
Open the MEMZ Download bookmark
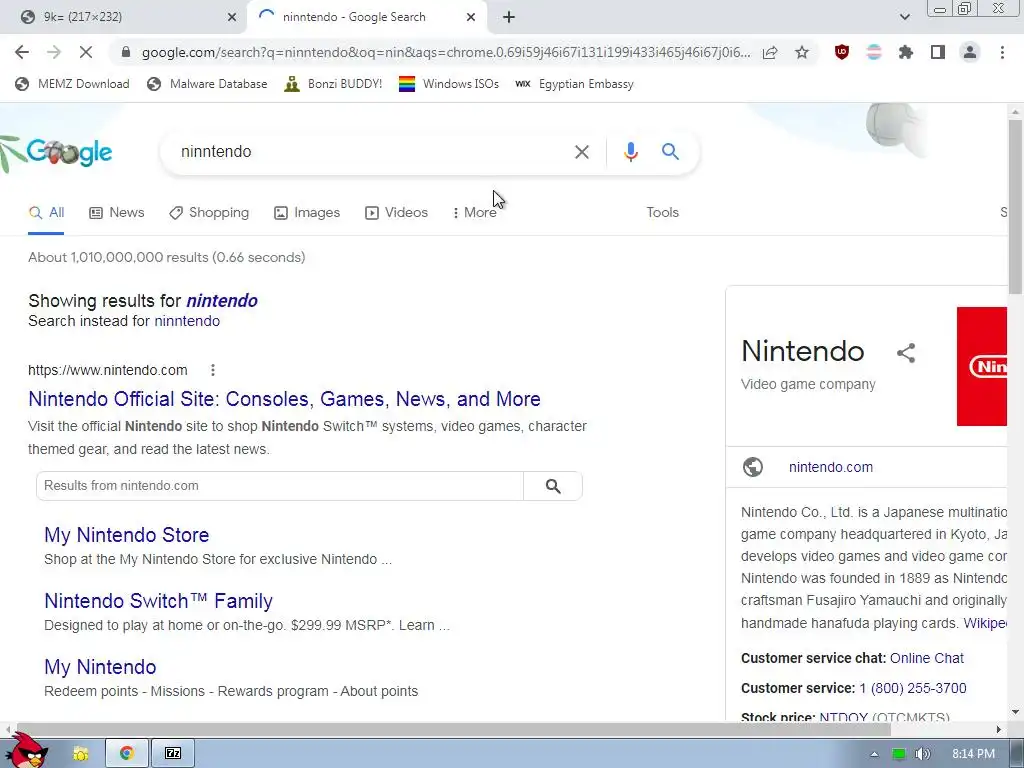72,84
